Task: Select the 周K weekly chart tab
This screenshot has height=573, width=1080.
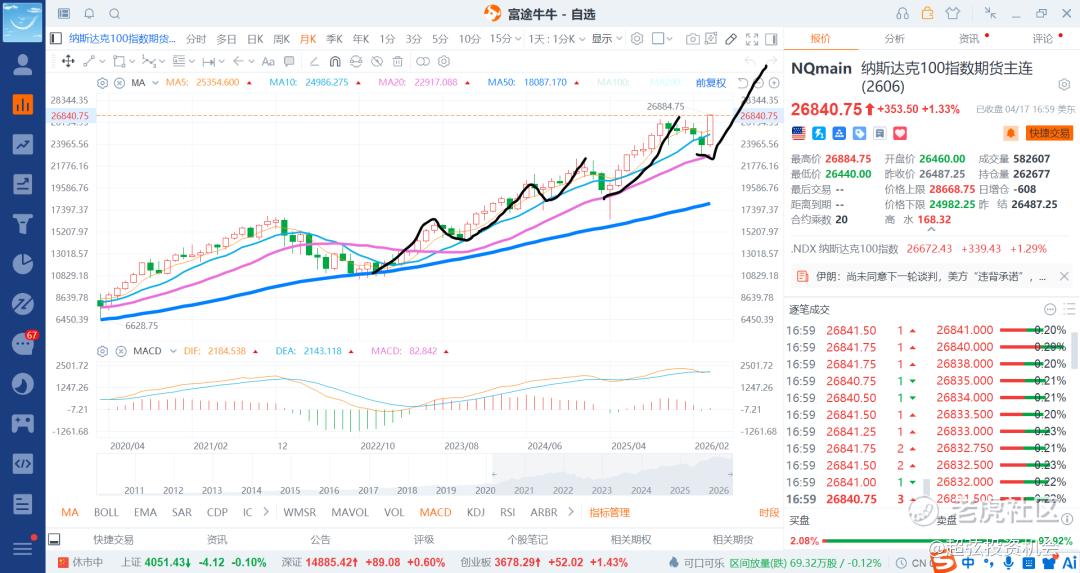Action: coord(280,39)
